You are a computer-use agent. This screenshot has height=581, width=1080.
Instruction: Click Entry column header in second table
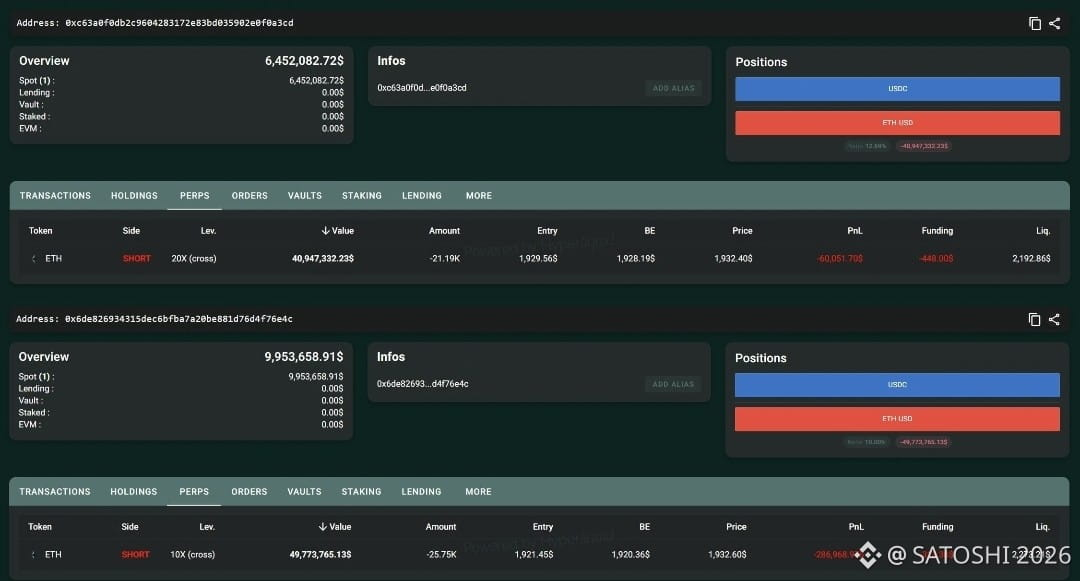point(543,527)
